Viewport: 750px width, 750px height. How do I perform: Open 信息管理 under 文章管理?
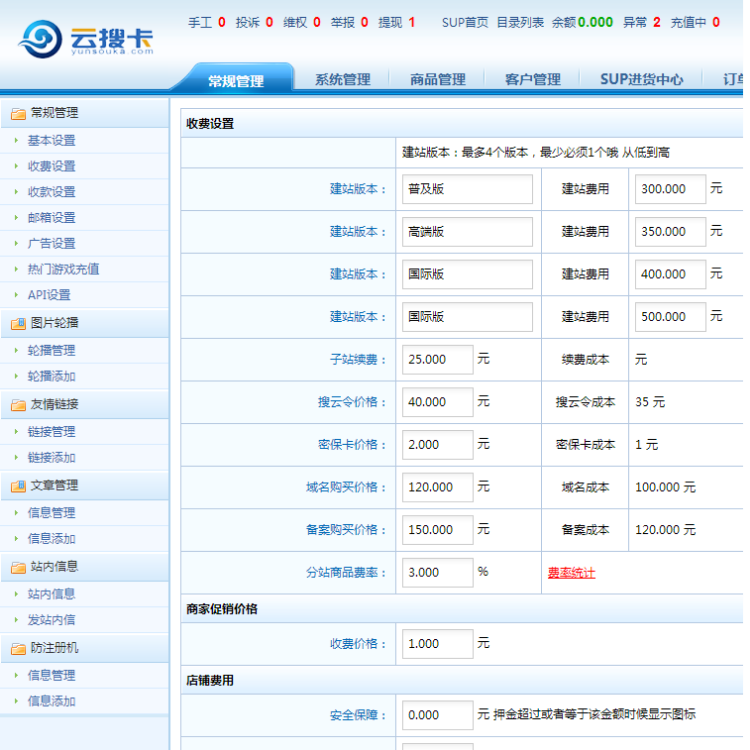(52, 513)
